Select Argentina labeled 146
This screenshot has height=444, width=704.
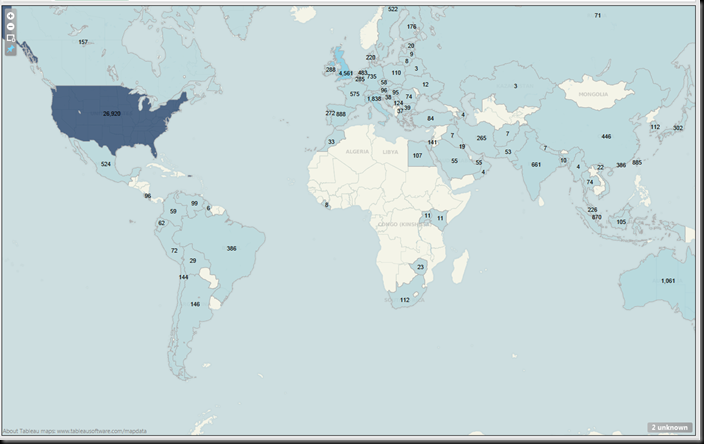coord(195,304)
